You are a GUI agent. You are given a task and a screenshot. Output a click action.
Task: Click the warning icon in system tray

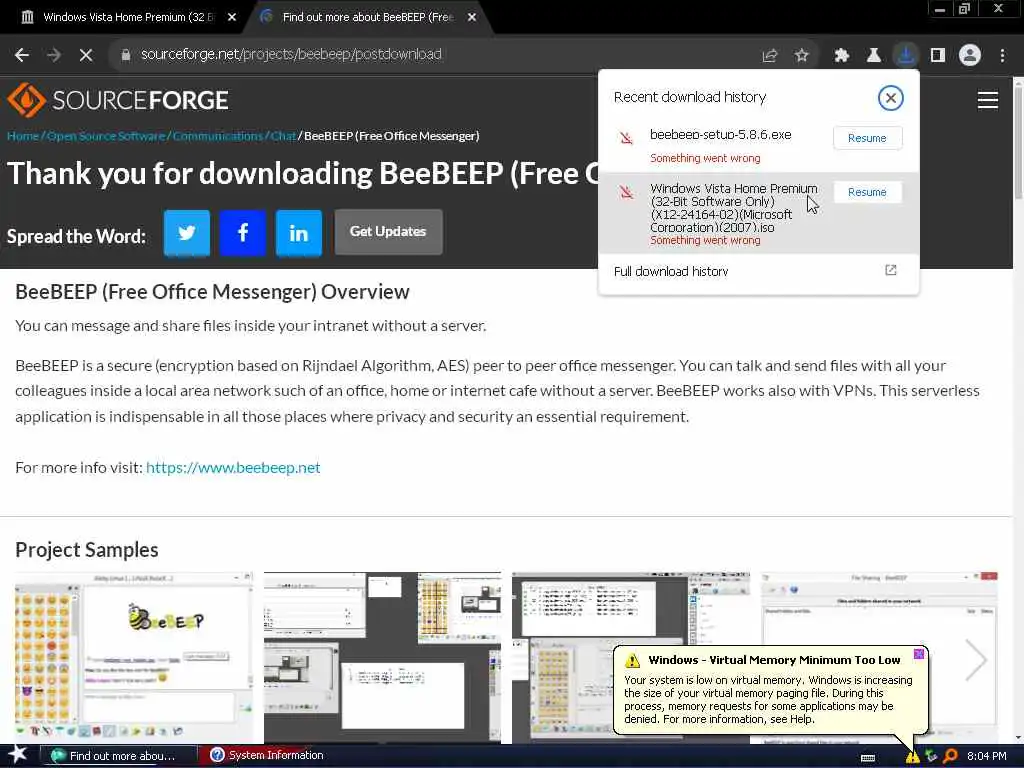click(912, 756)
